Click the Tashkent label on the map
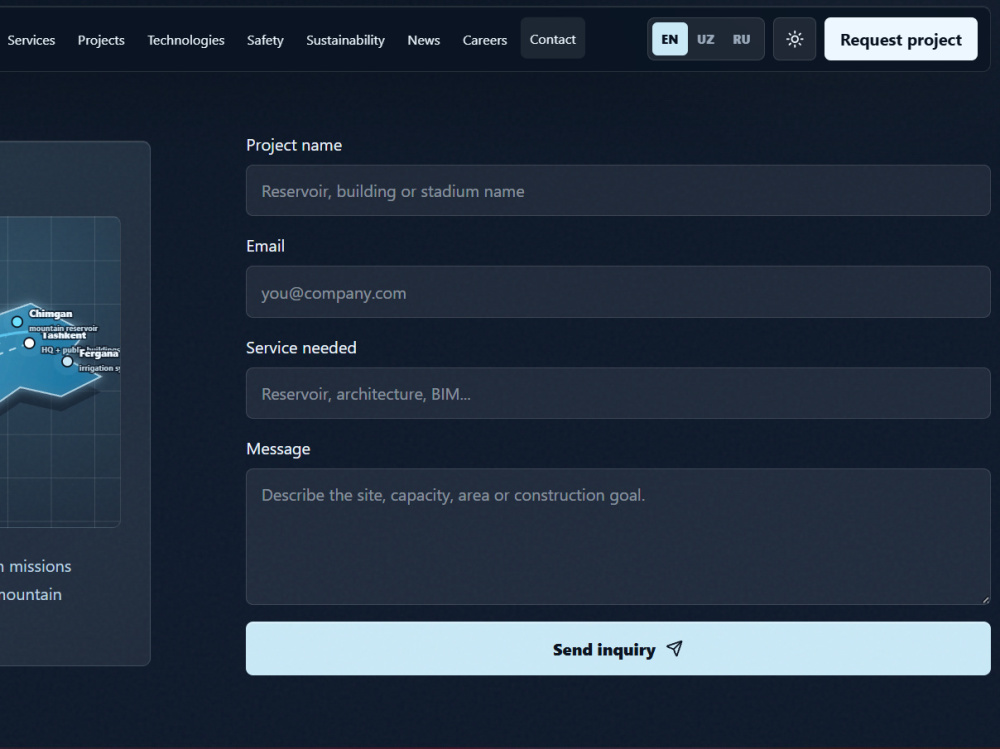The image size is (1000, 749). pos(64,336)
